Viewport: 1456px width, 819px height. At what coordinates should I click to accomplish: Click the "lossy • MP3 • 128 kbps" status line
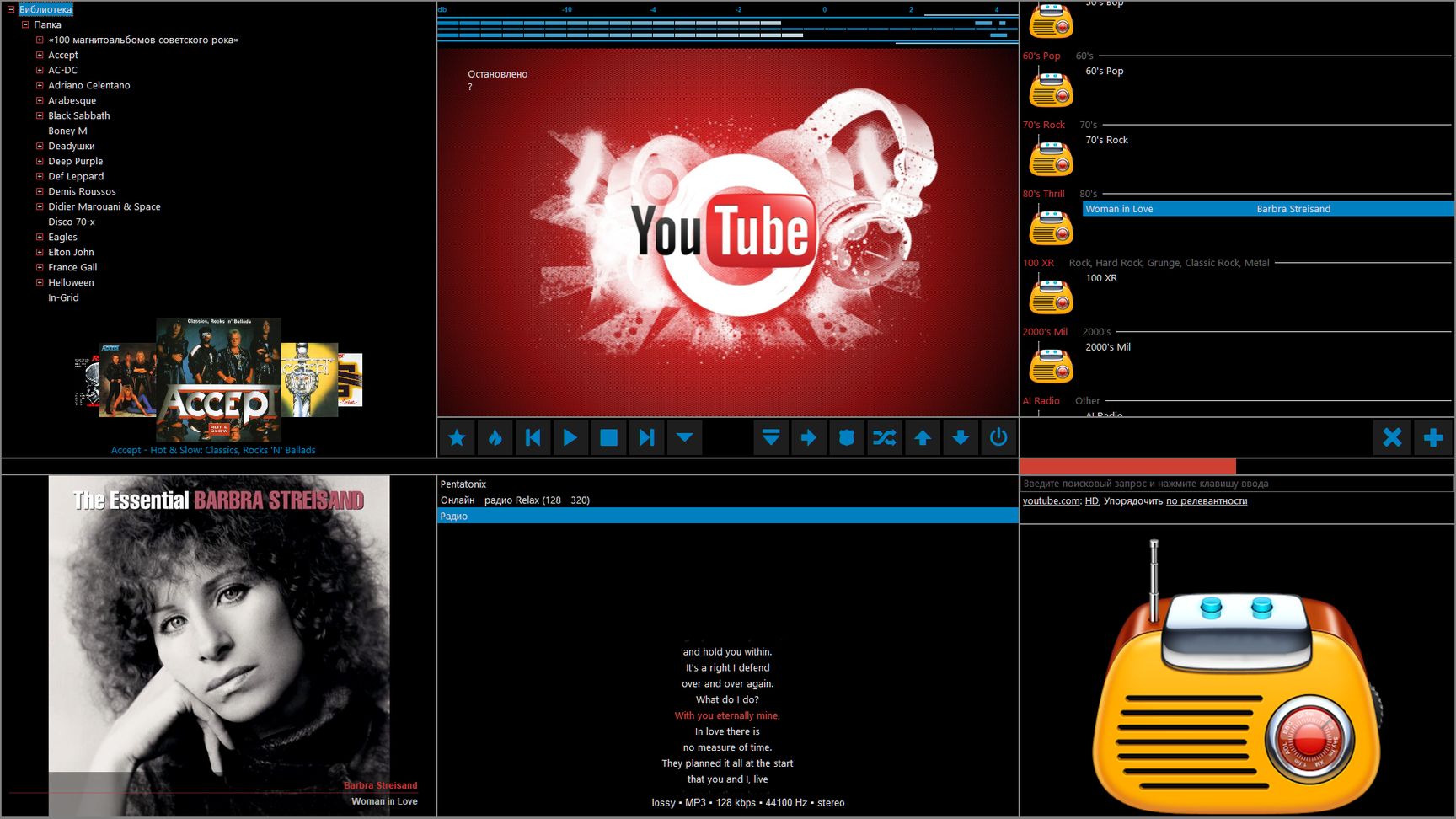click(748, 803)
